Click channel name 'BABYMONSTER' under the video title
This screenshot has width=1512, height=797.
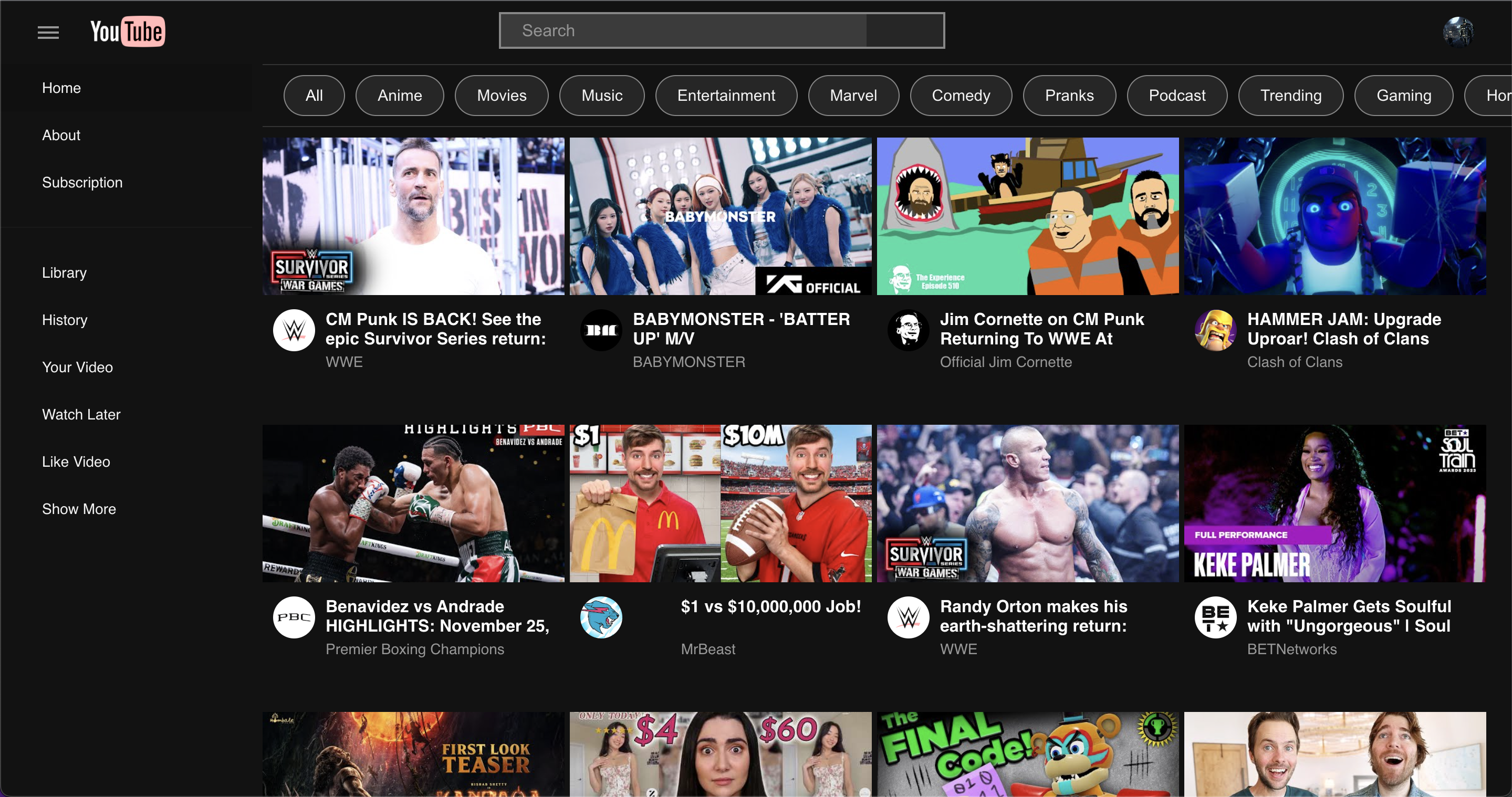click(x=689, y=362)
